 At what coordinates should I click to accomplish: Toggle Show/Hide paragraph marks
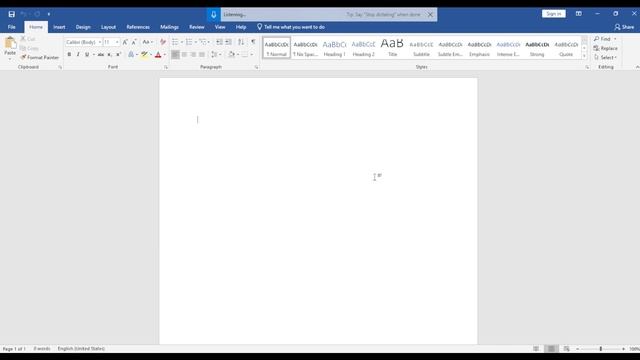tap(253, 42)
